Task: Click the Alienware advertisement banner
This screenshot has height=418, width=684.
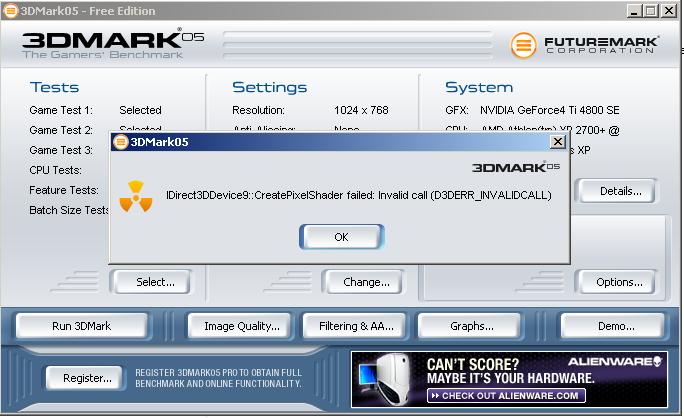Action: coord(509,380)
